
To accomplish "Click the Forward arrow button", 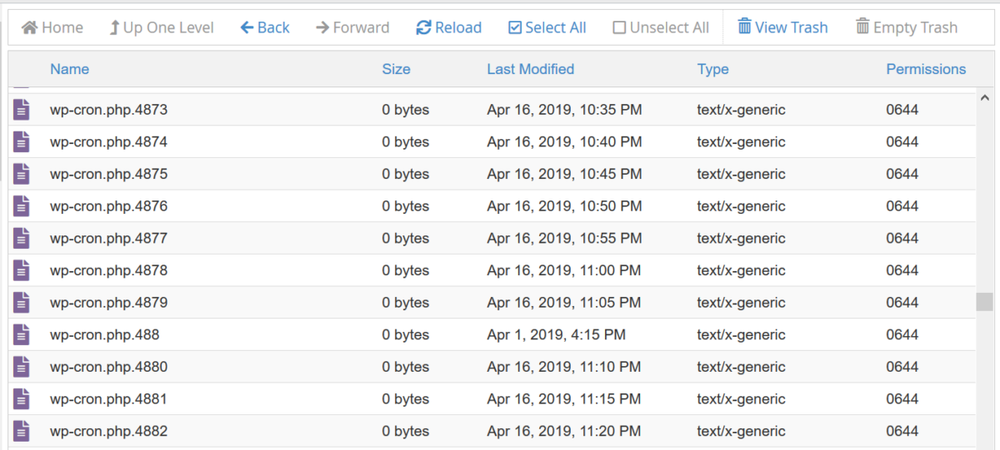I will [352, 28].
